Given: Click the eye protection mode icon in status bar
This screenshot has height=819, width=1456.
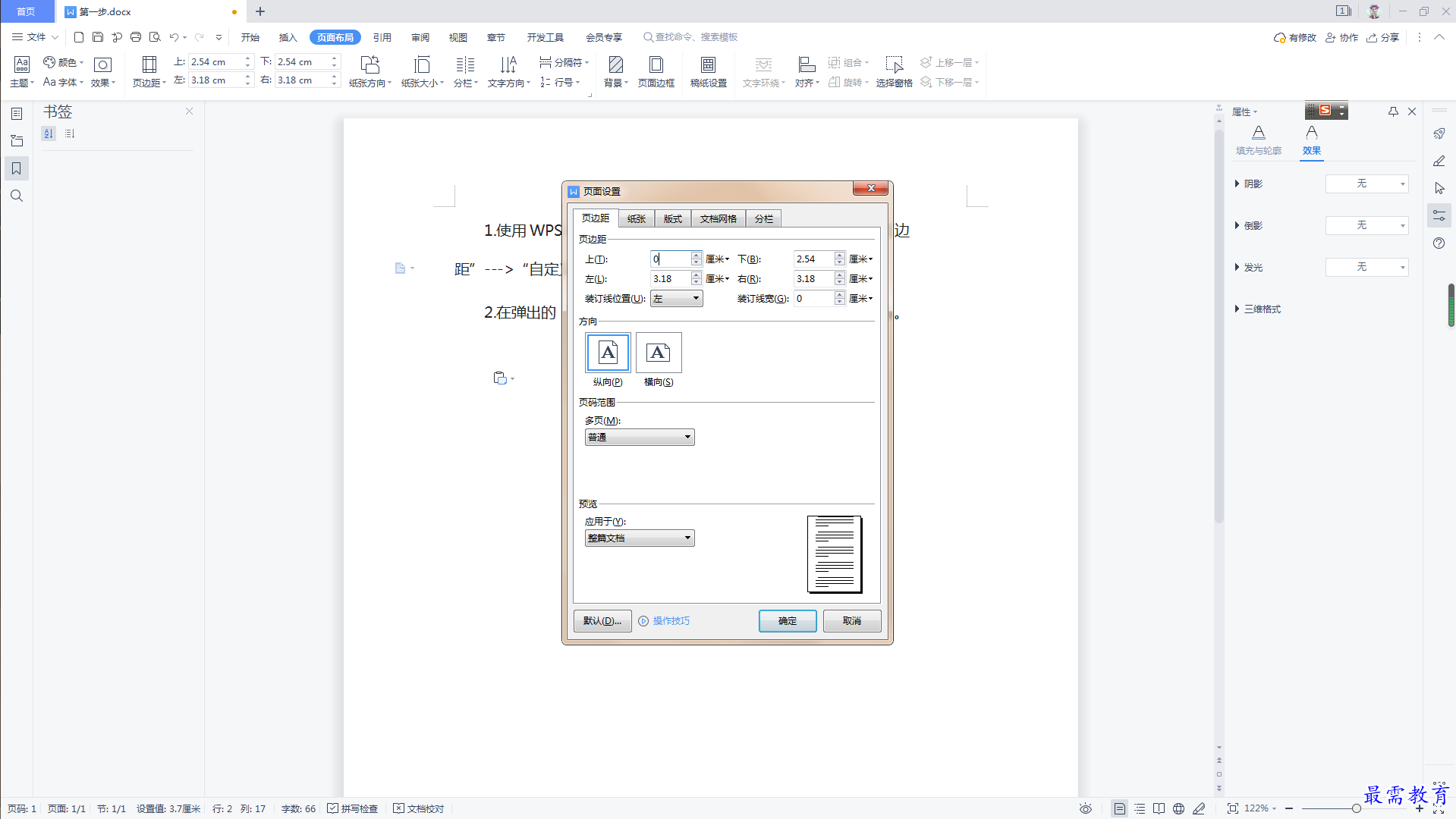Looking at the screenshot, I should (x=1086, y=808).
